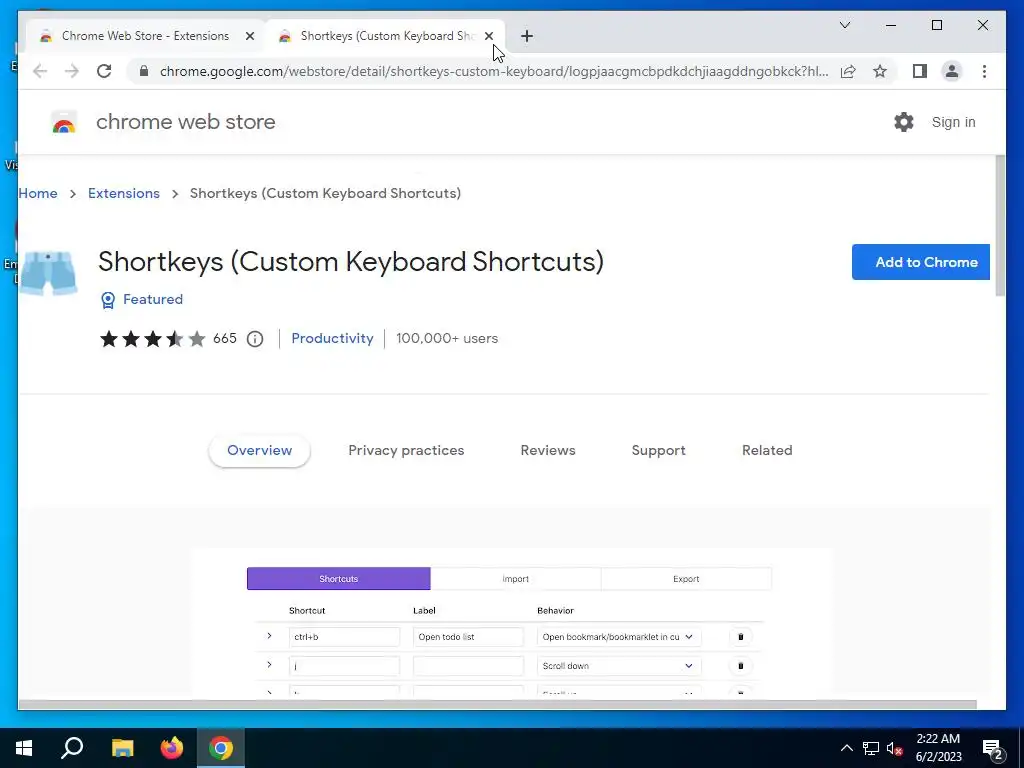Show hidden tray icons chevron
This screenshot has width=1024, height=768.
pos(846,748)
